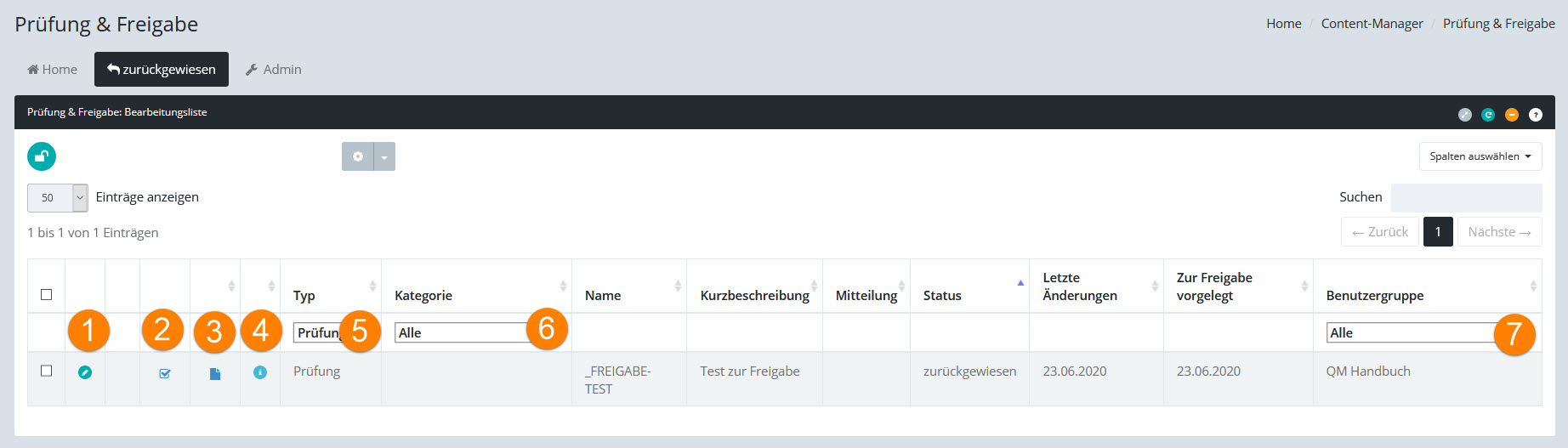The height and width of the screenshot is (448, 1568).
Task: Select the zurückgewiesen tab
Action: pos(162,70)
